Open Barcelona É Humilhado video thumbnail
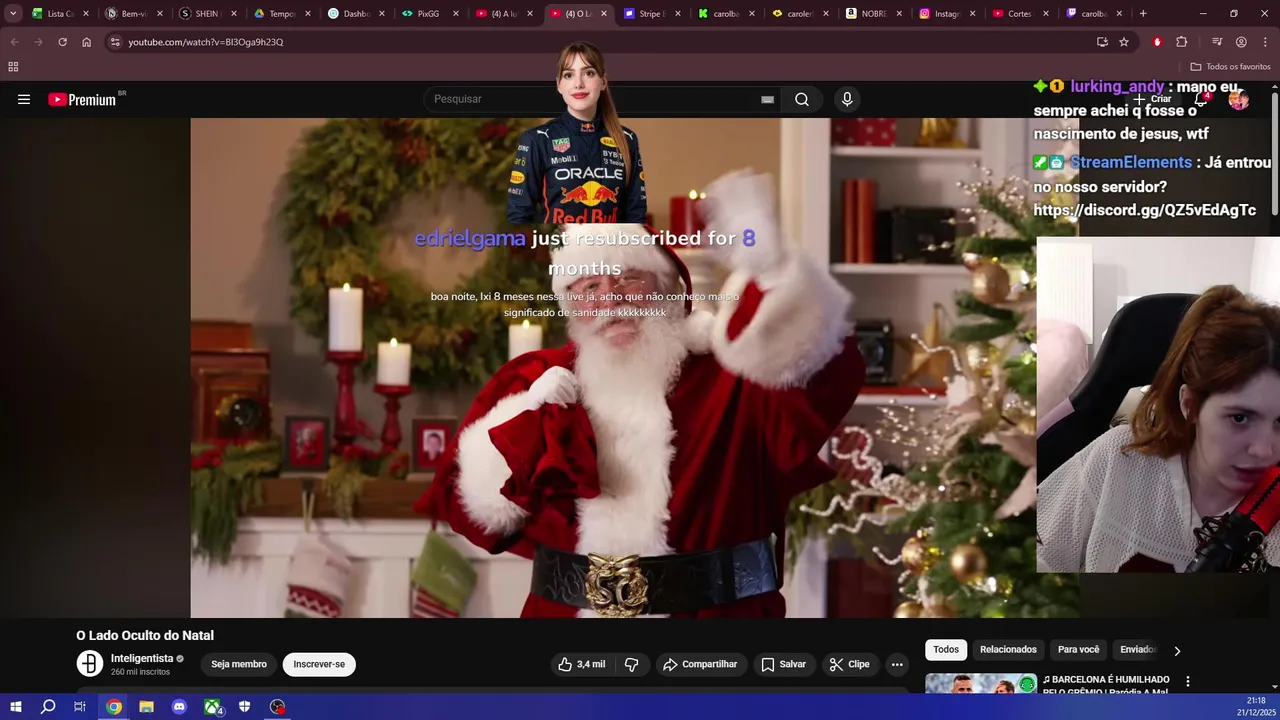This screenshot has height=720, width=1280. tap(980, 684)
